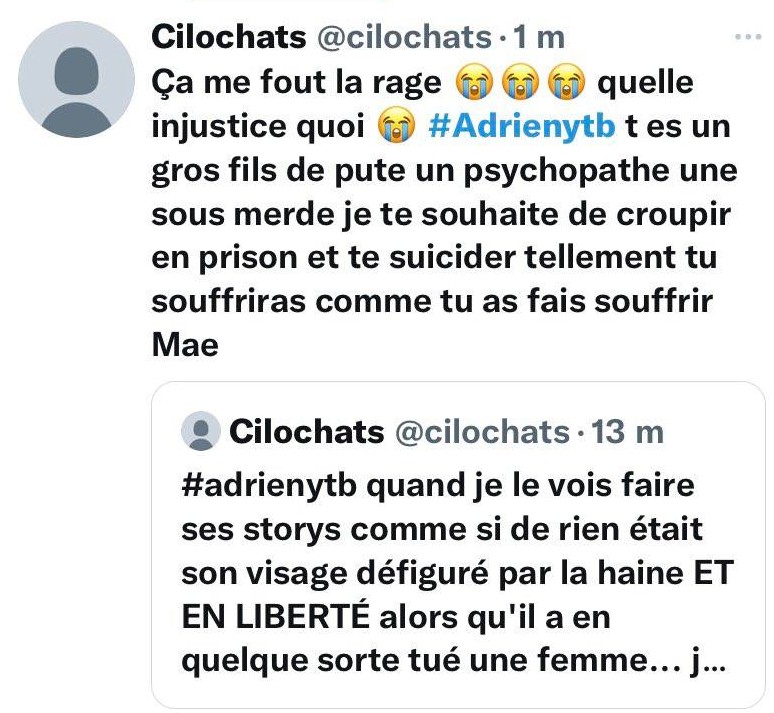
Task: Click '#adrienytb' text in the quoted tweet
Action: (x=269, y=486)
